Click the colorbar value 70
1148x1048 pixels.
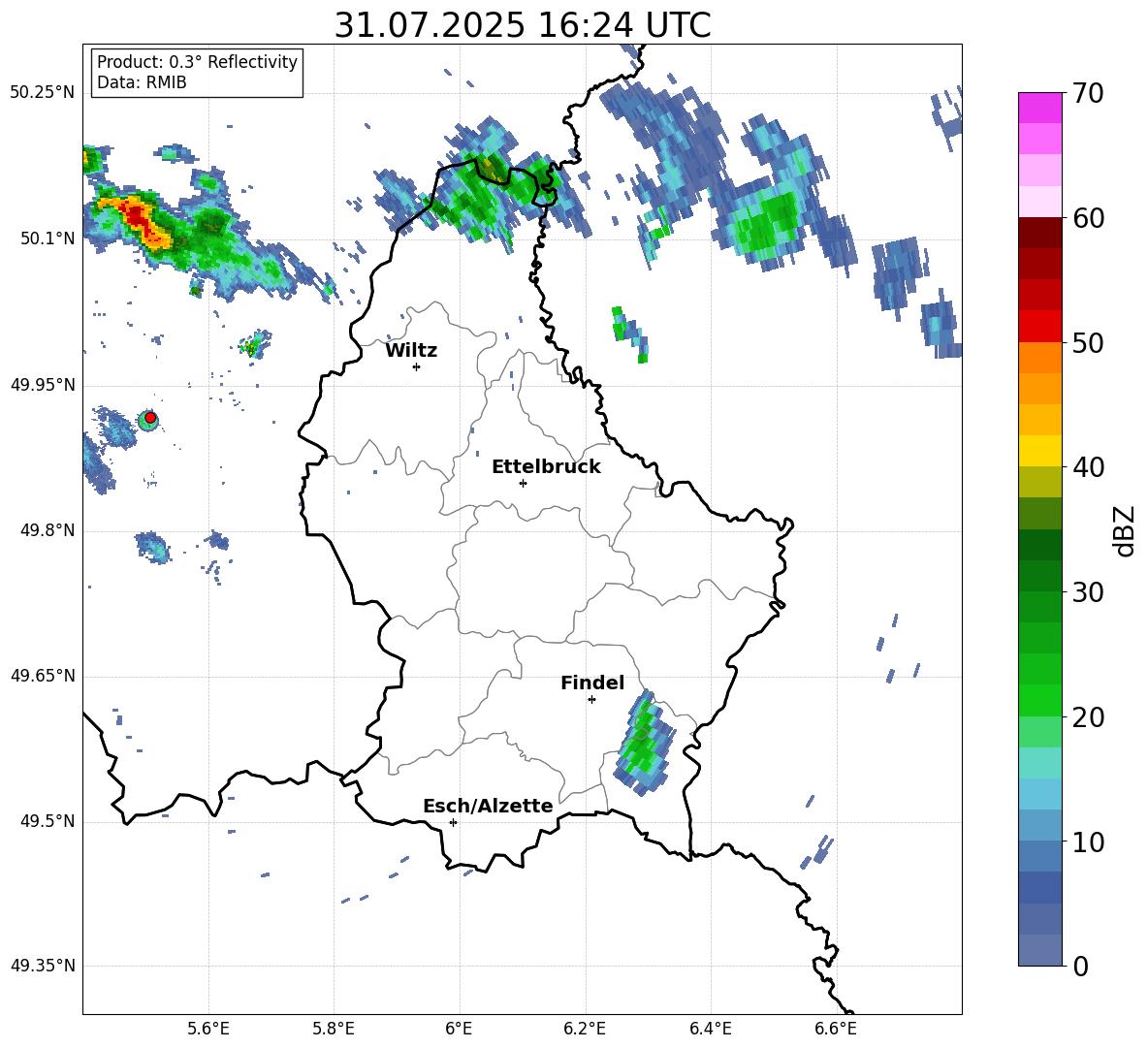1088,94
